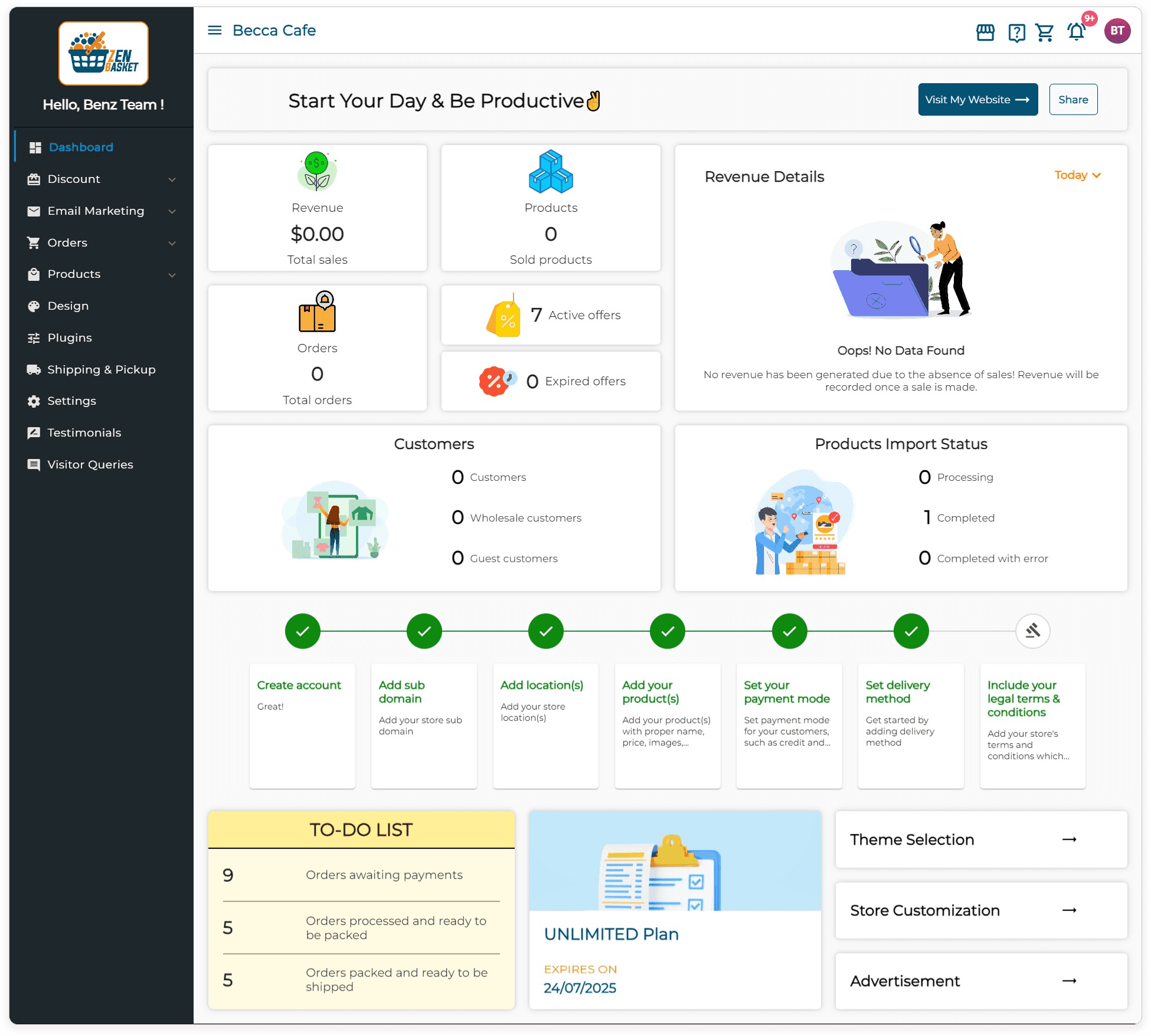
Task: Click the ZenBasket logo
Action: (x=103, y=53)
